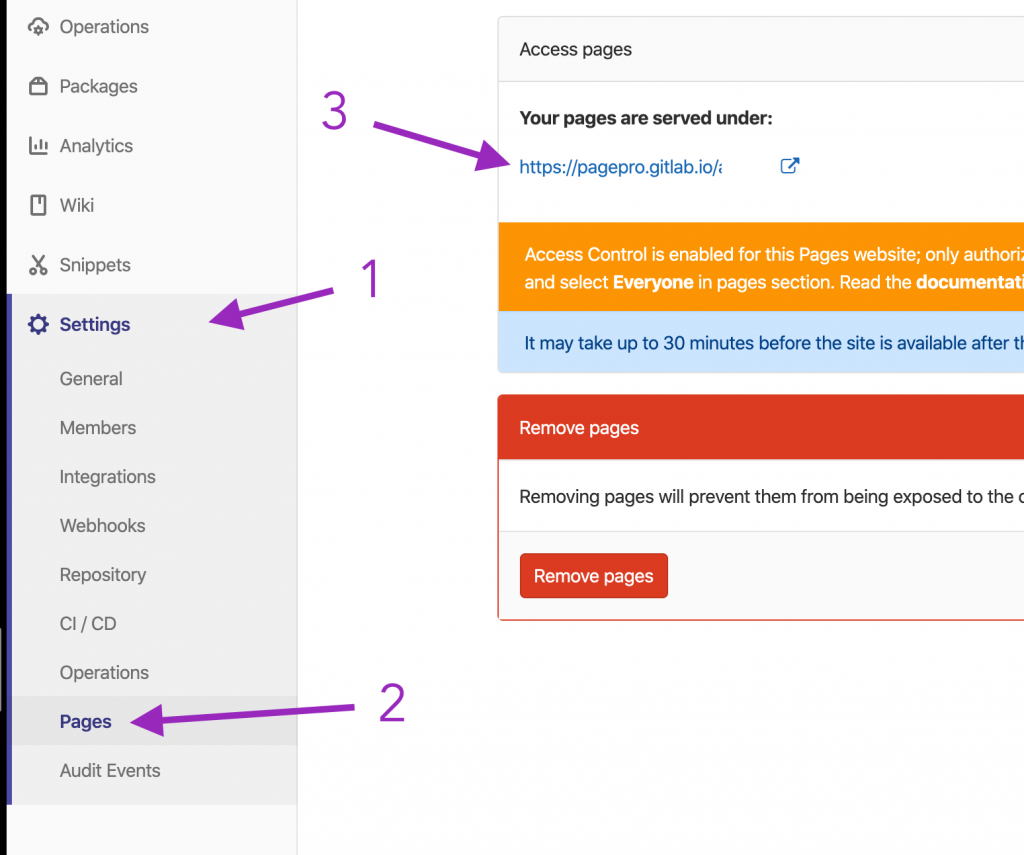Click the Operations cloud-gear icon
The height and width of the screenshot is (855, 1024).
(38, 27)
